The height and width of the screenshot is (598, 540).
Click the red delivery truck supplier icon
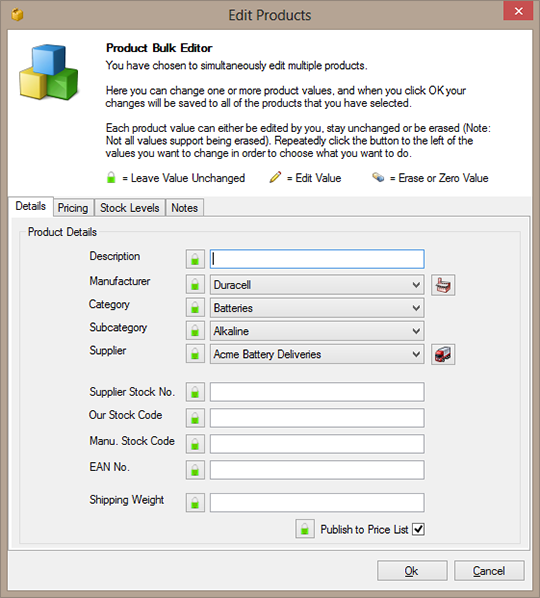tap(443, 354)
